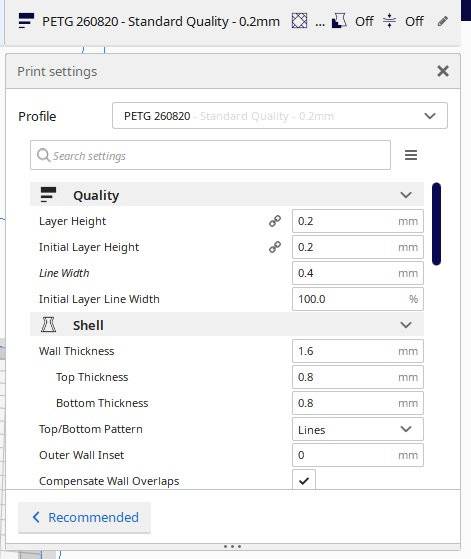471x559 pixels.
Task: Toggle Compensate Wall Overlaps checkbox
Action: coord(304,480)
